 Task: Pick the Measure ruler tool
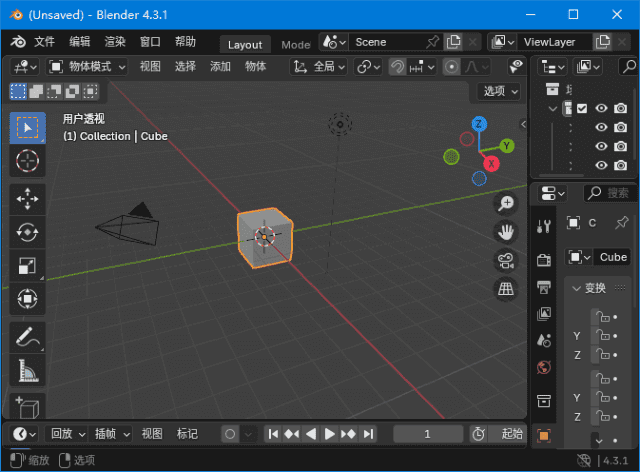[x=27, y=372]
